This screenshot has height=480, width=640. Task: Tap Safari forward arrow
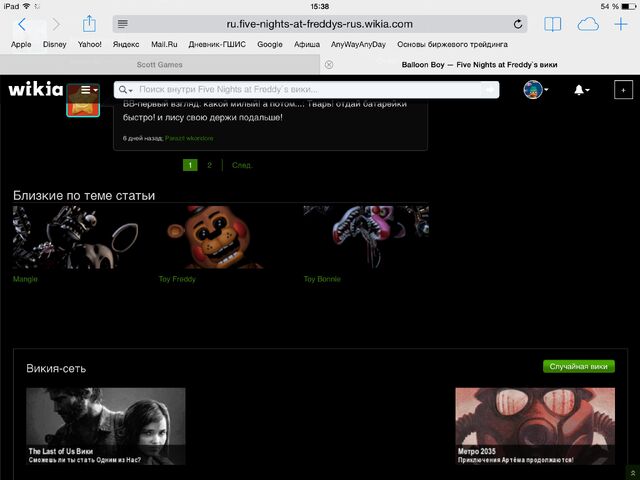click(x=56, y=24)
